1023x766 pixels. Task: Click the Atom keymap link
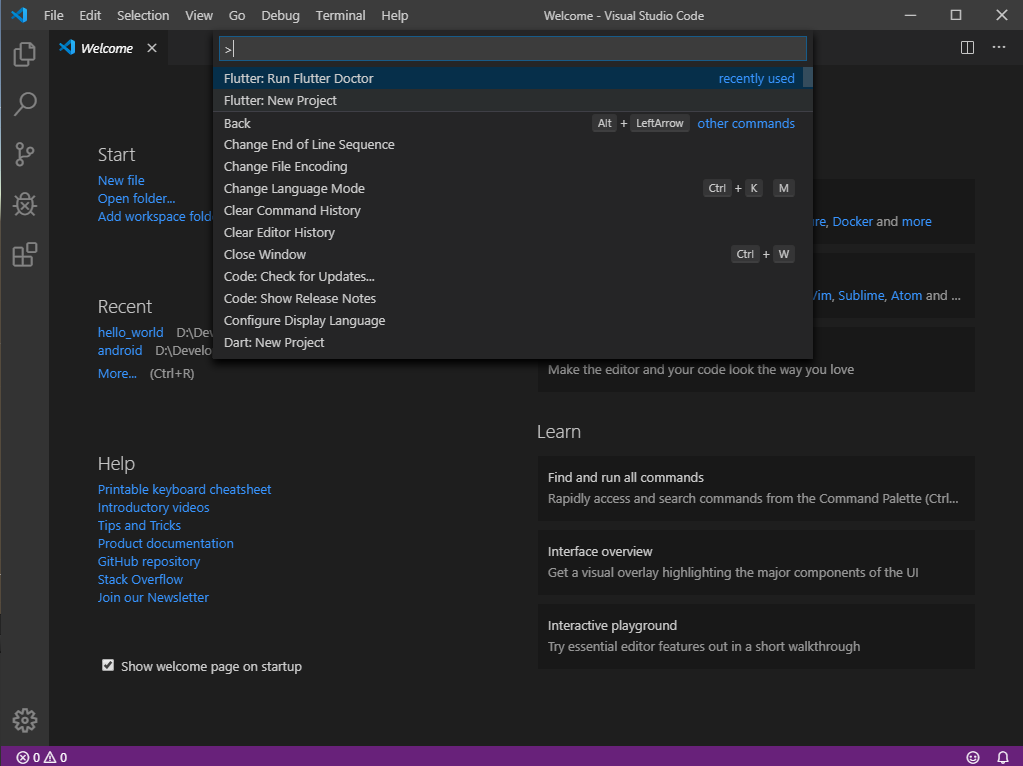(906, 296)
